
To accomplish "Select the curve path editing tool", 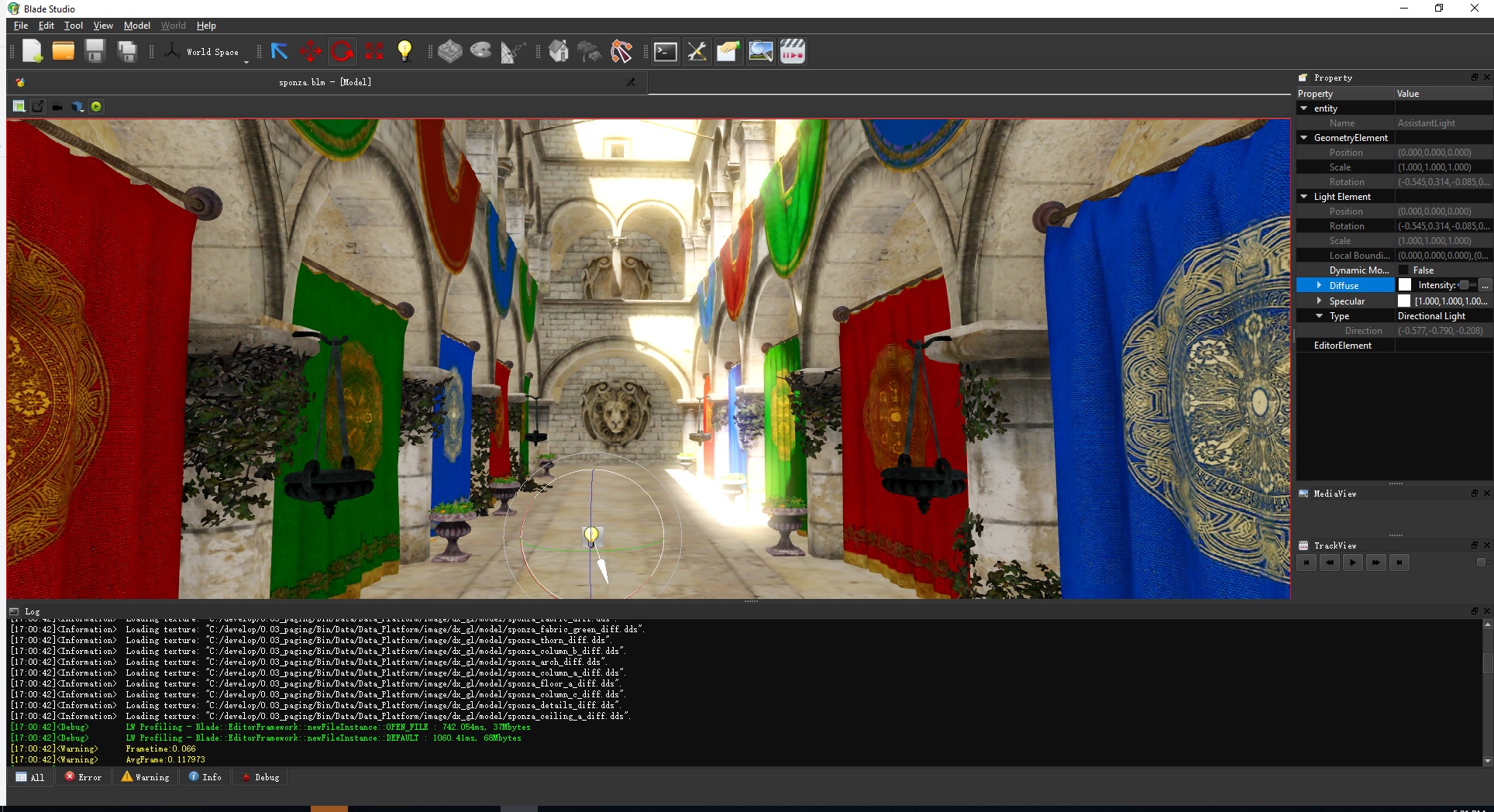I will (x=621, y=52).
